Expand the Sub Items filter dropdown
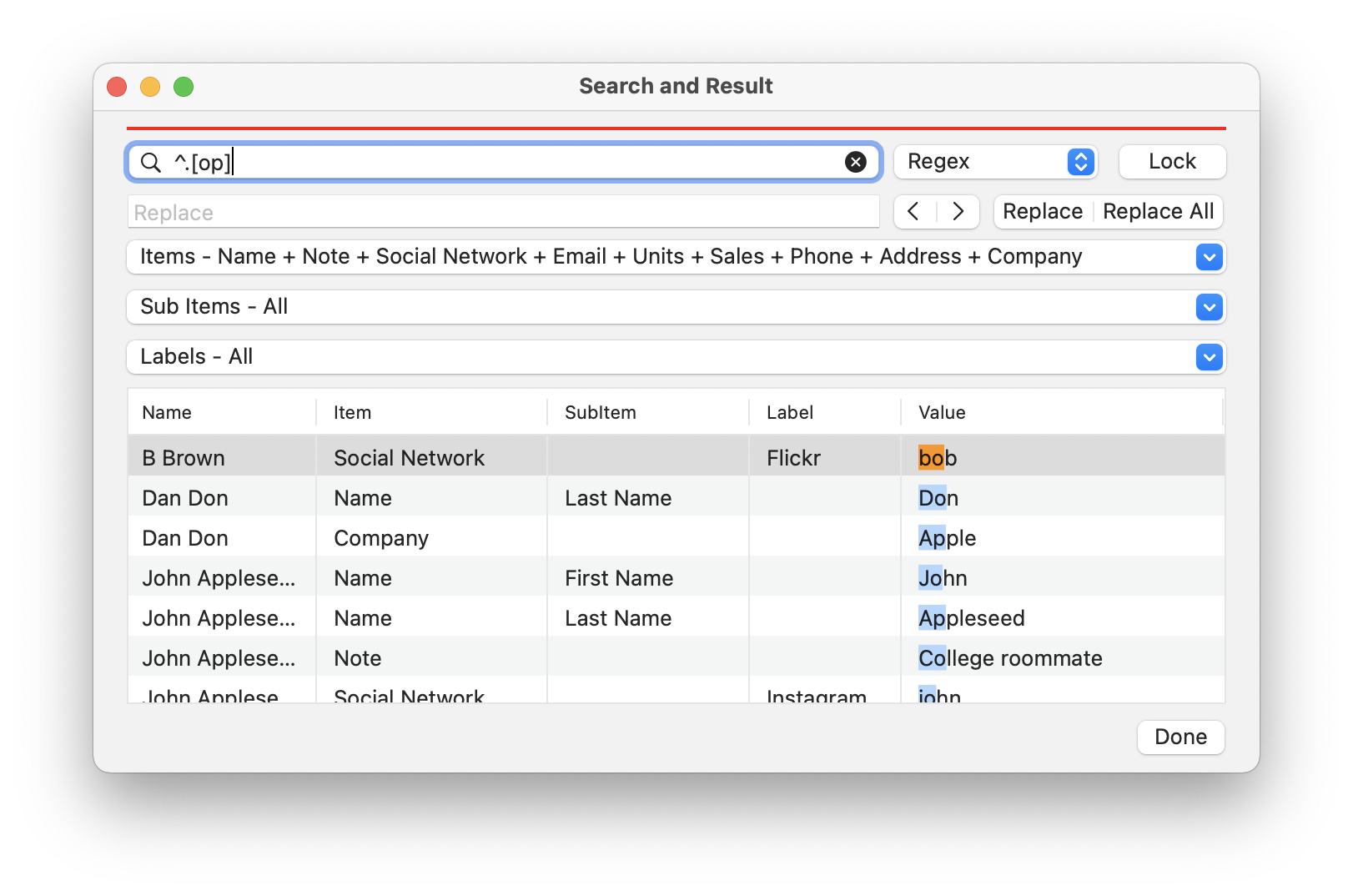 tap(1209, 307)
